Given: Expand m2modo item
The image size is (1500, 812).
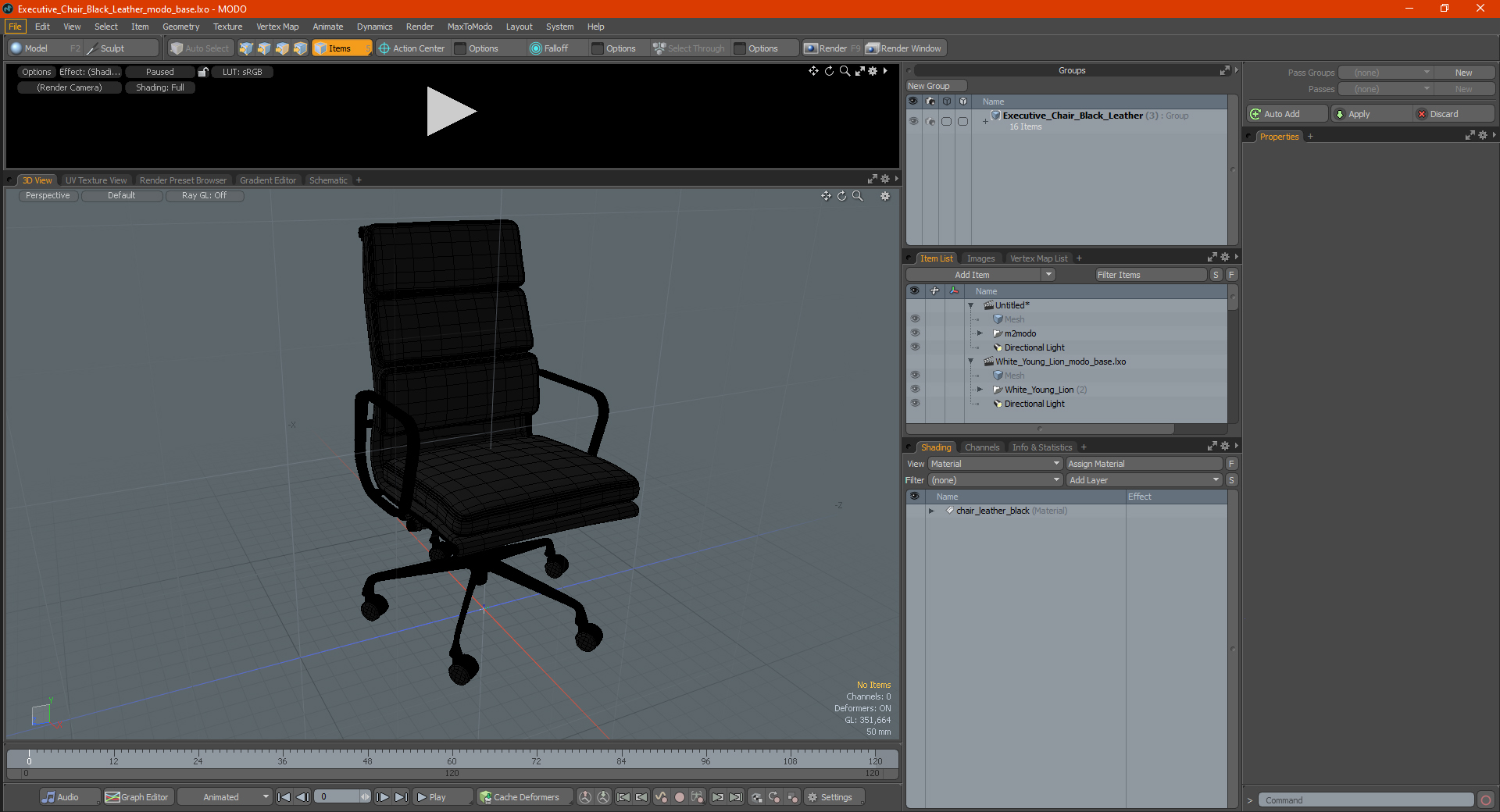Looking at the screenshot, I should click(x=980, y=333).
